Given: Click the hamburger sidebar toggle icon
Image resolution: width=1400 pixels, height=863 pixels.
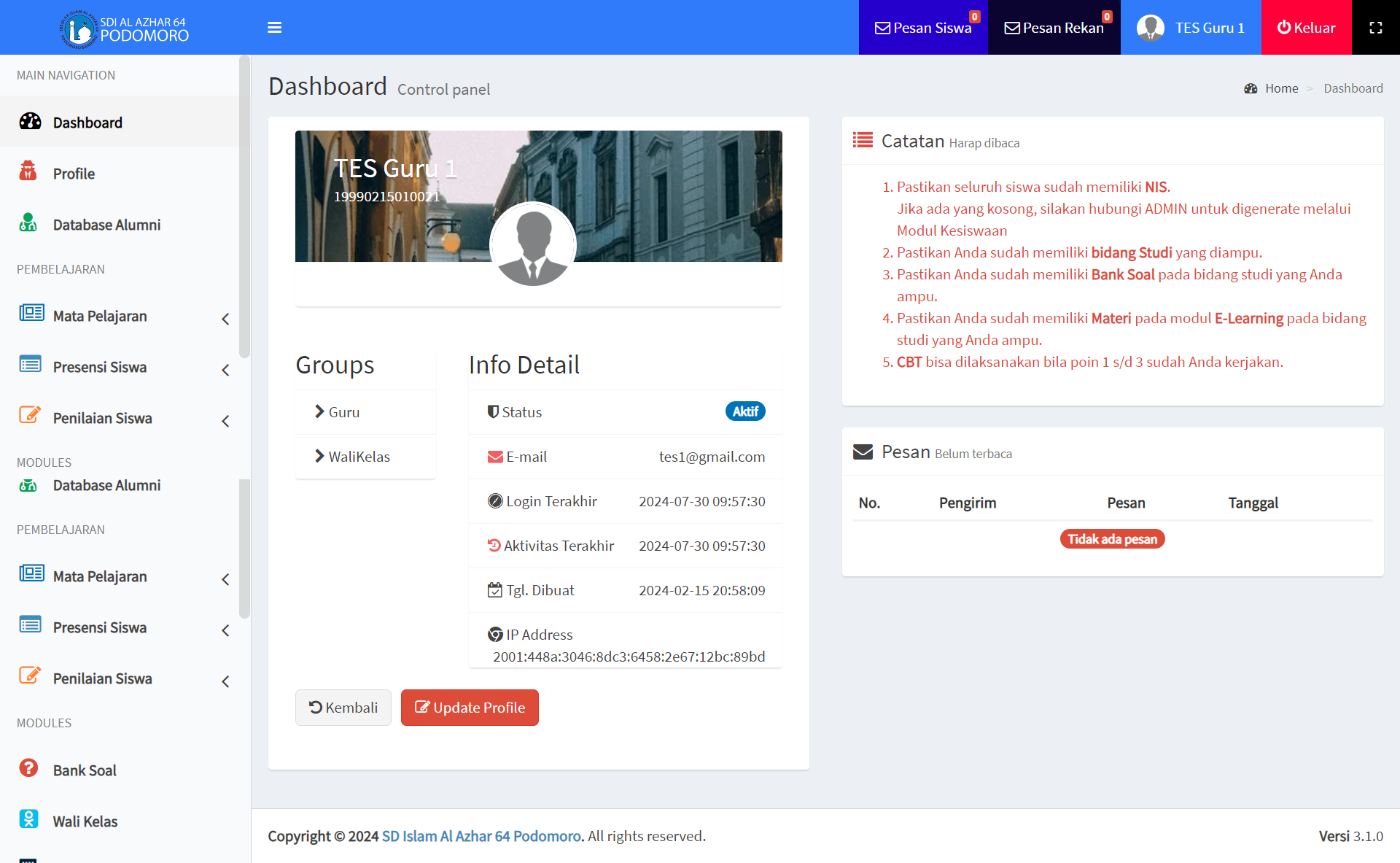Looking at the screenshot, I should click(274, 28).
